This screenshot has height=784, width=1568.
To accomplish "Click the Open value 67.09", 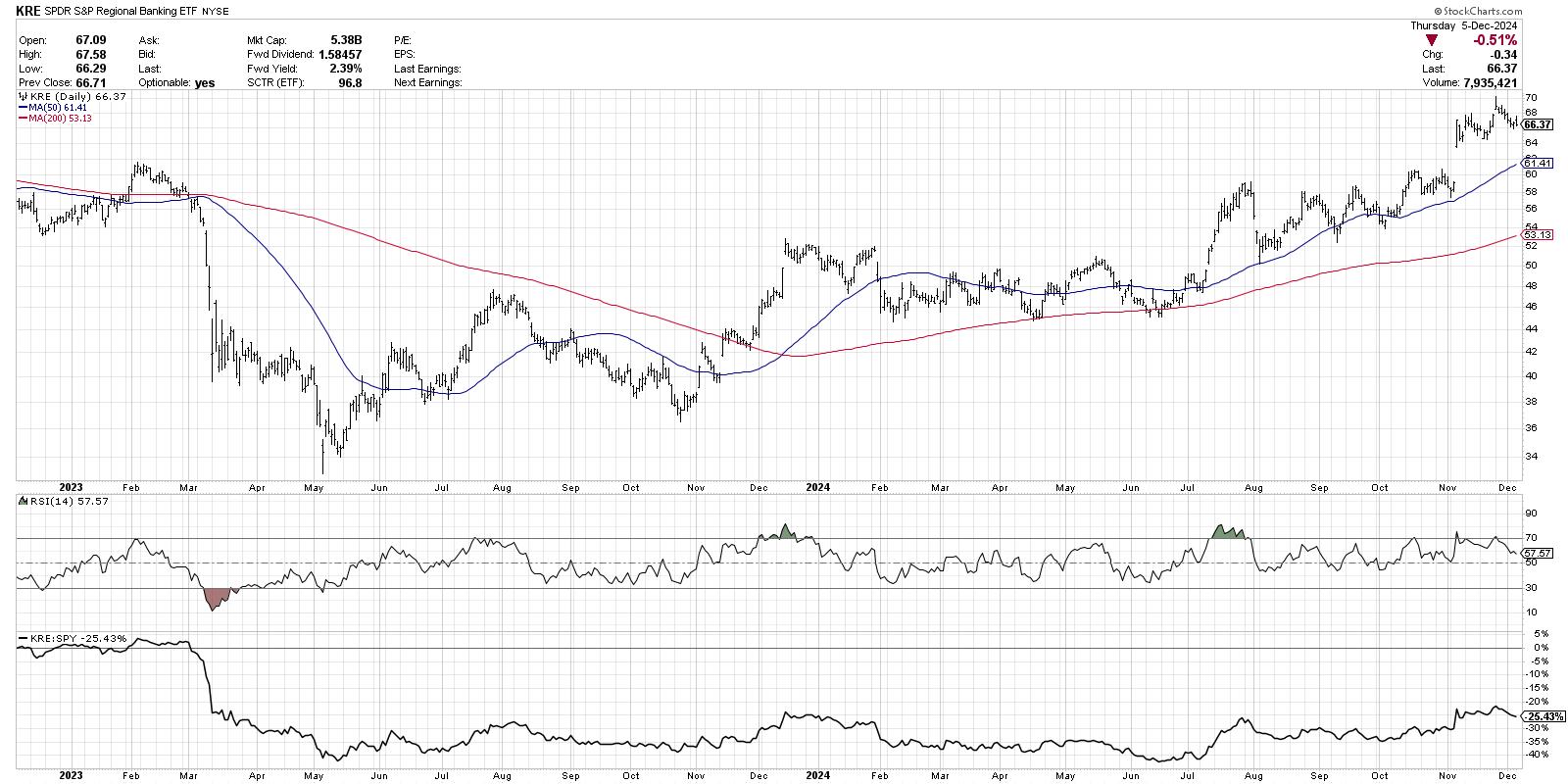I will point(90,41).
